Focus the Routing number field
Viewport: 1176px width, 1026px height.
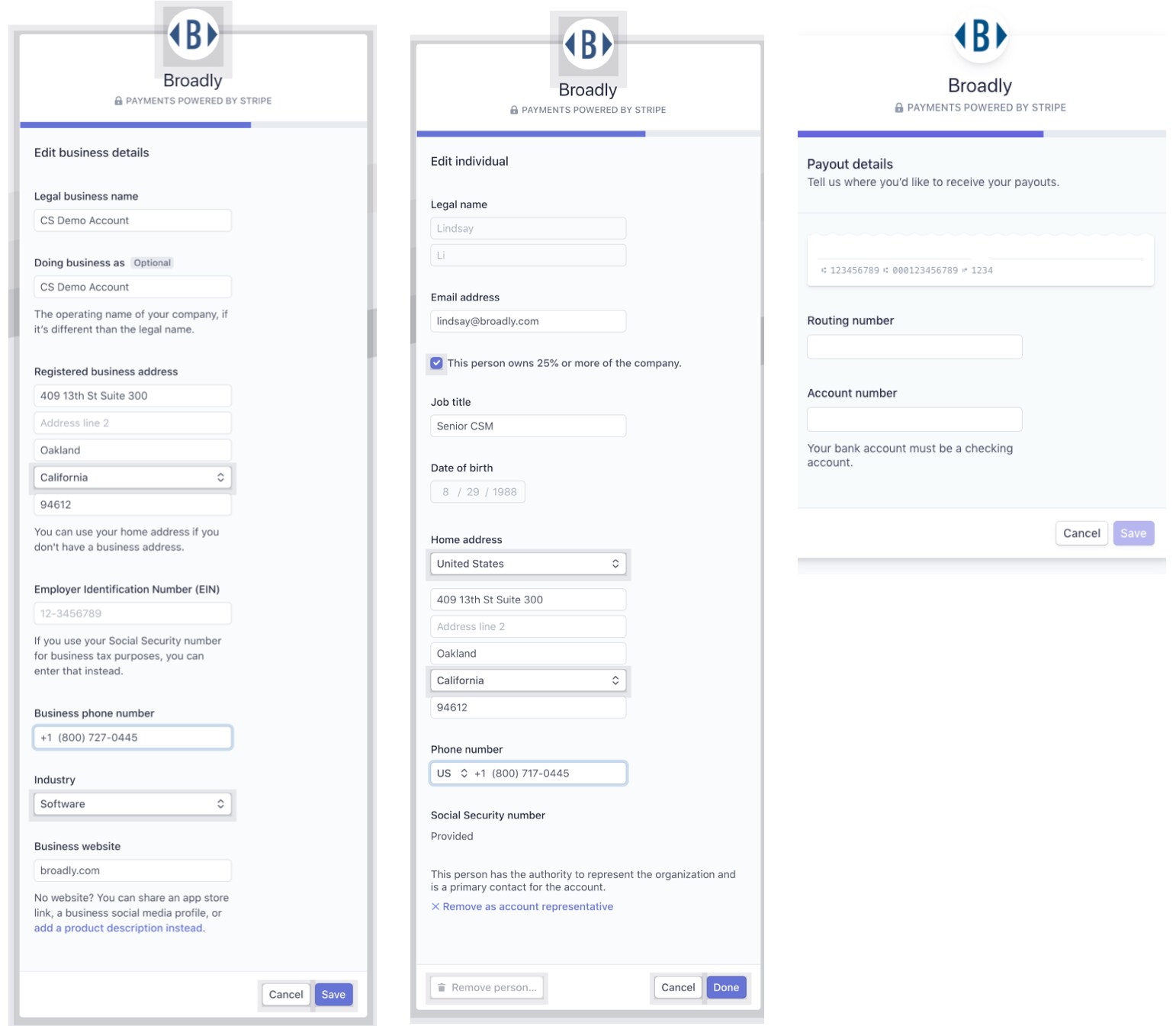(914, 347)
